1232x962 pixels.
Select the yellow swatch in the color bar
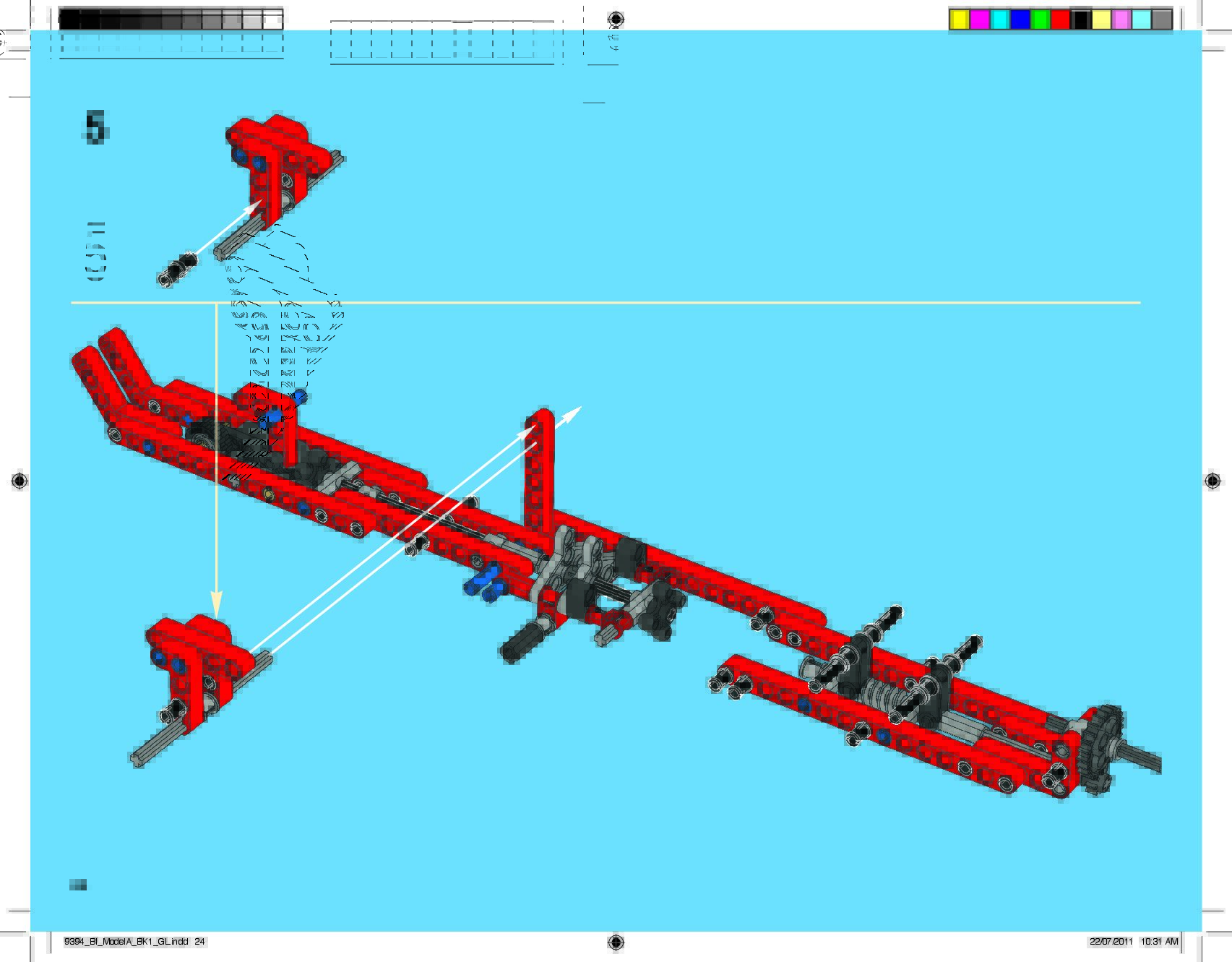click(x=959, y=20)
